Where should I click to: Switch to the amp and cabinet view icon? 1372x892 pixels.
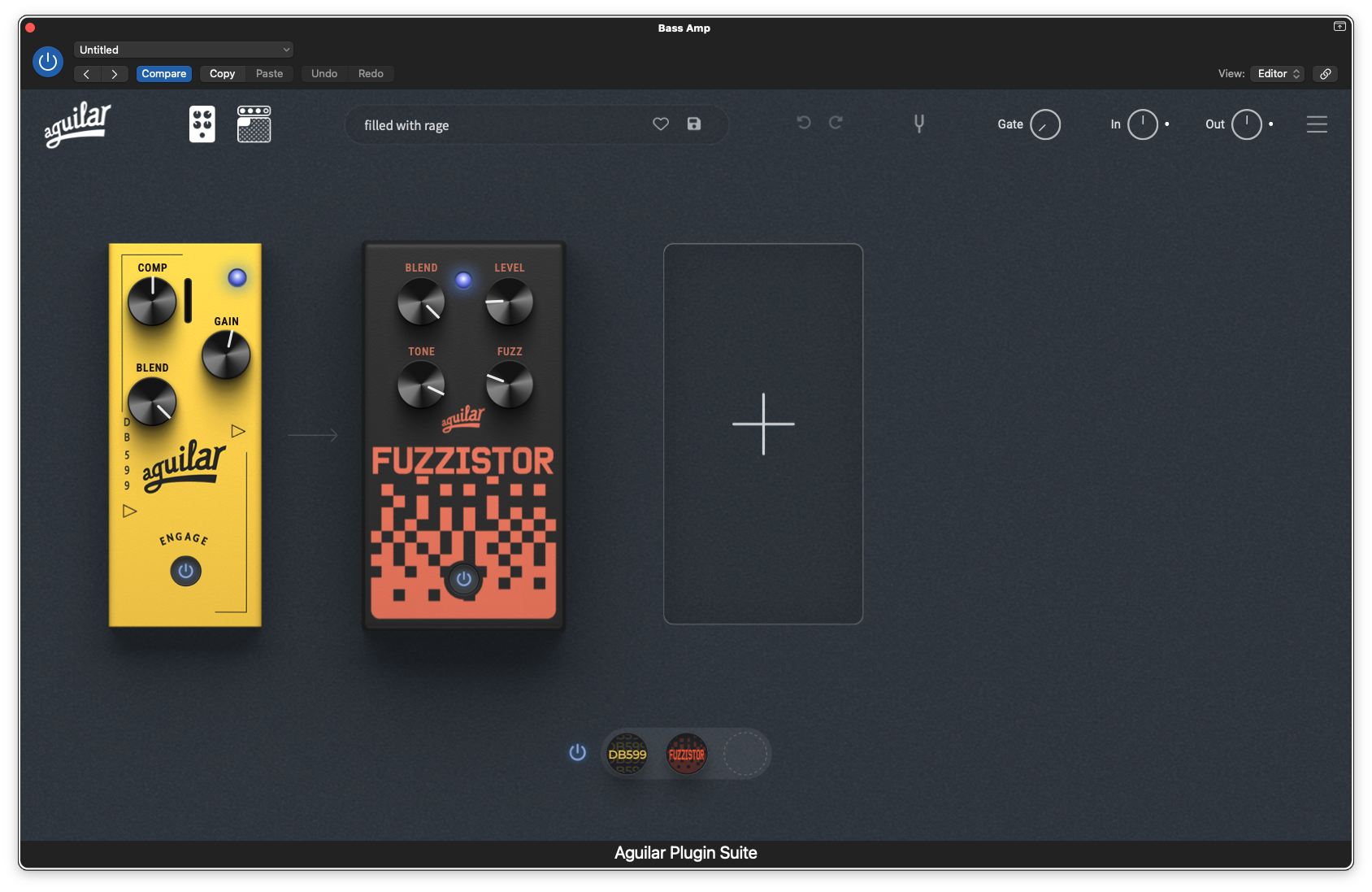point(254,124)
